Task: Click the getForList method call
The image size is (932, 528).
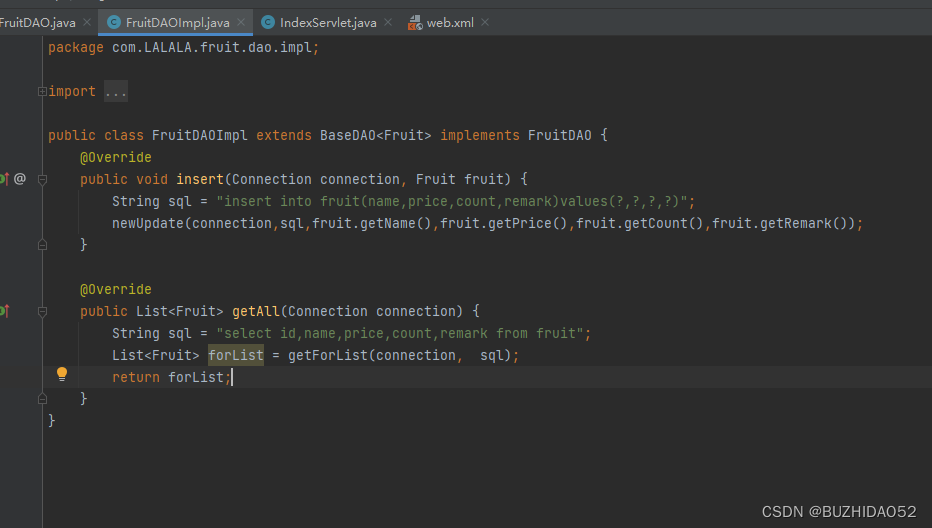Action: [x=328, y=356]
